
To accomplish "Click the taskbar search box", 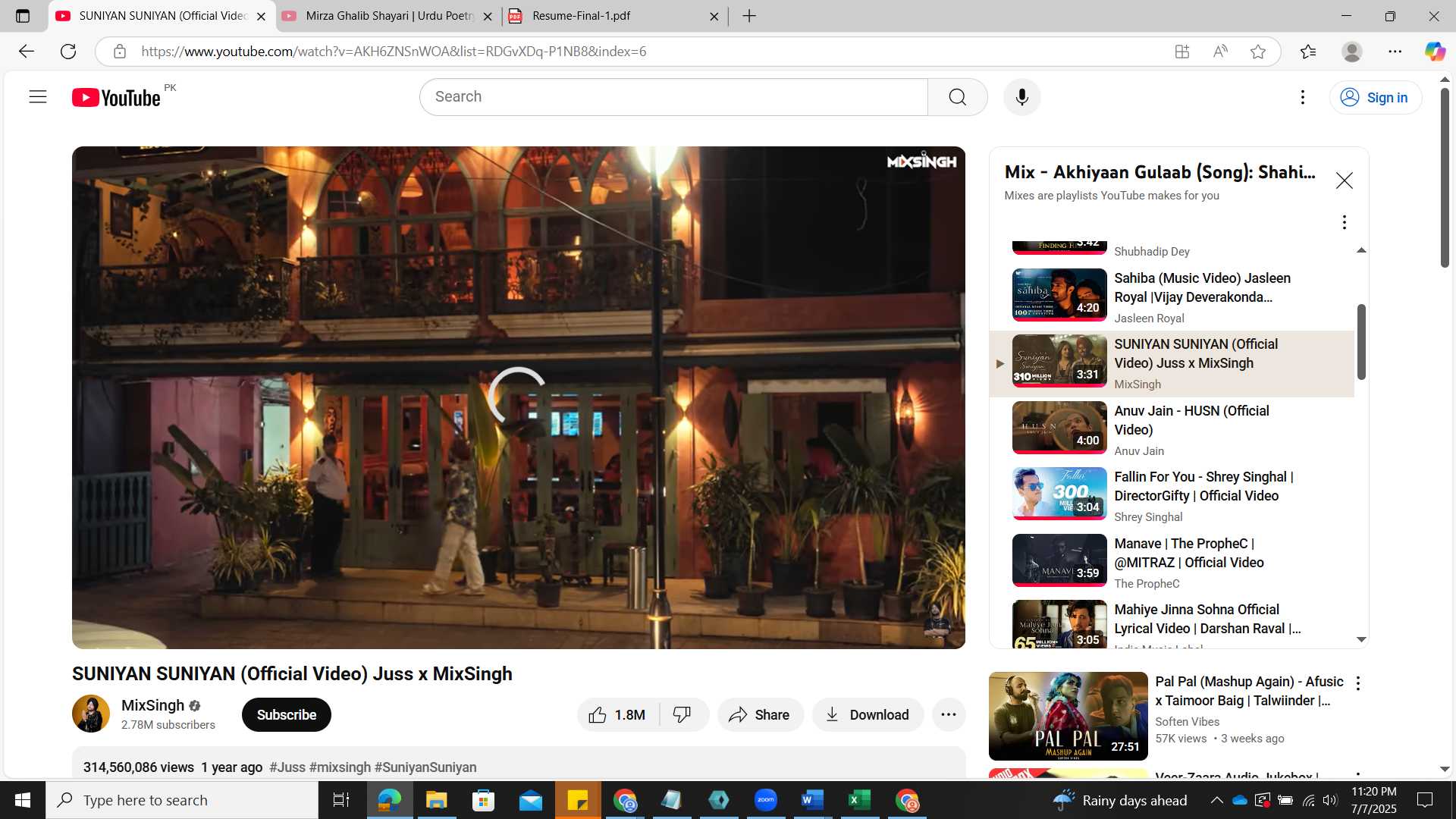I will click(182, 800).
